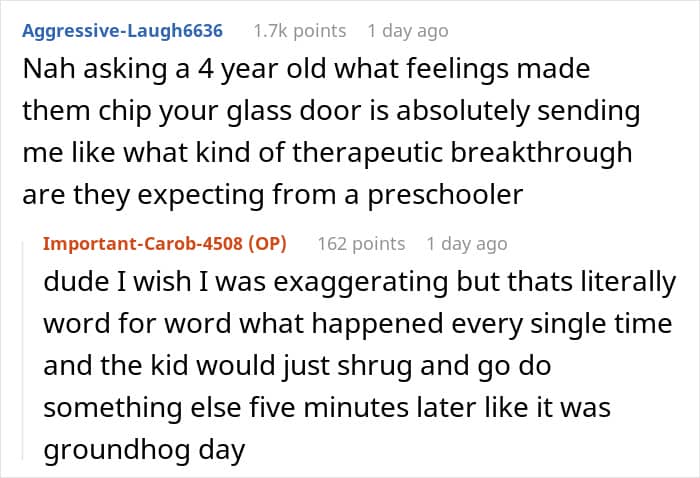Click the 162 points score
Image resolution: width=700 pixels, height=478 pixels.
(x=361, y=243)
